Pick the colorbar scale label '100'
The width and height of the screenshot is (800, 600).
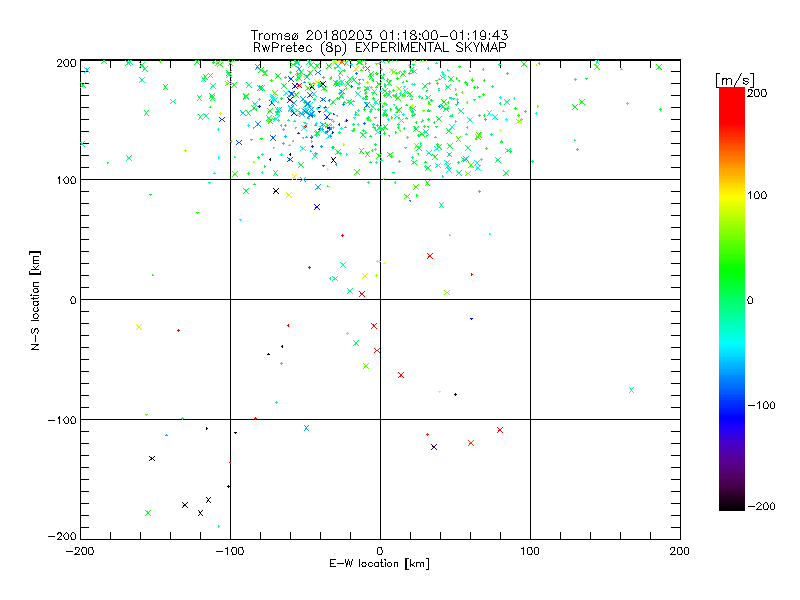click(757, 195)
